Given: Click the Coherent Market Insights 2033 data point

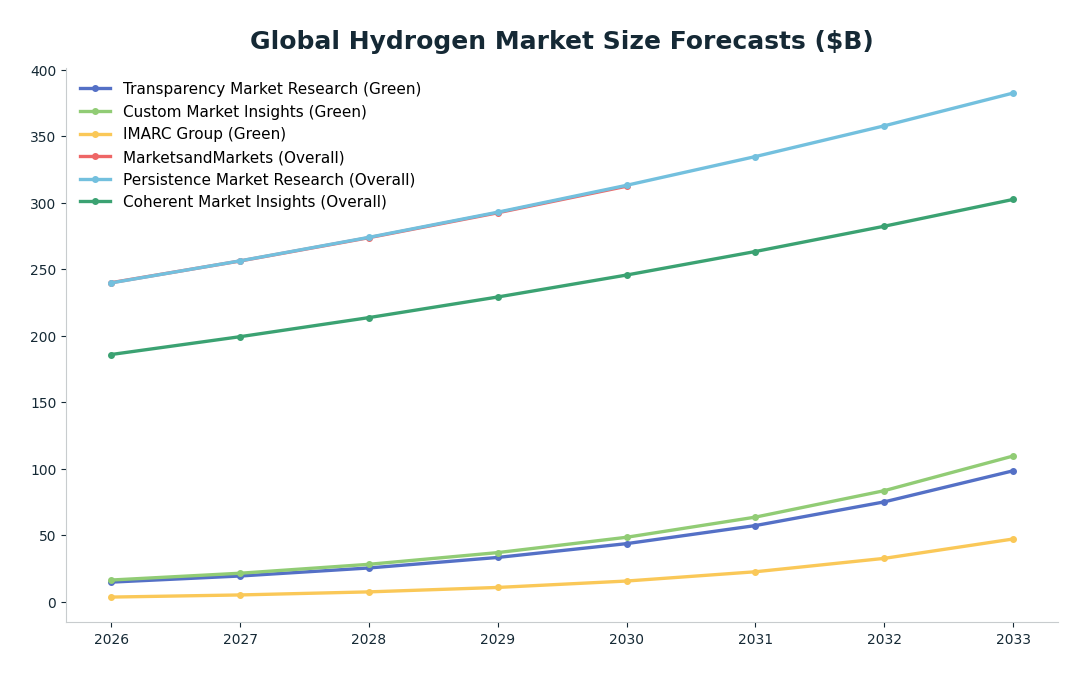Looking at the screenshot, I should coord(1013,200).
